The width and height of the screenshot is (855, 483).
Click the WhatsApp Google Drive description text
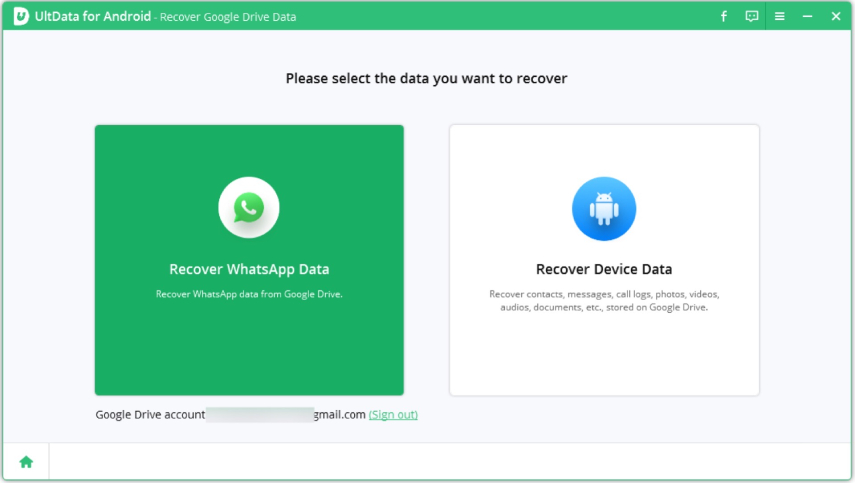click(x=249, y=294)
